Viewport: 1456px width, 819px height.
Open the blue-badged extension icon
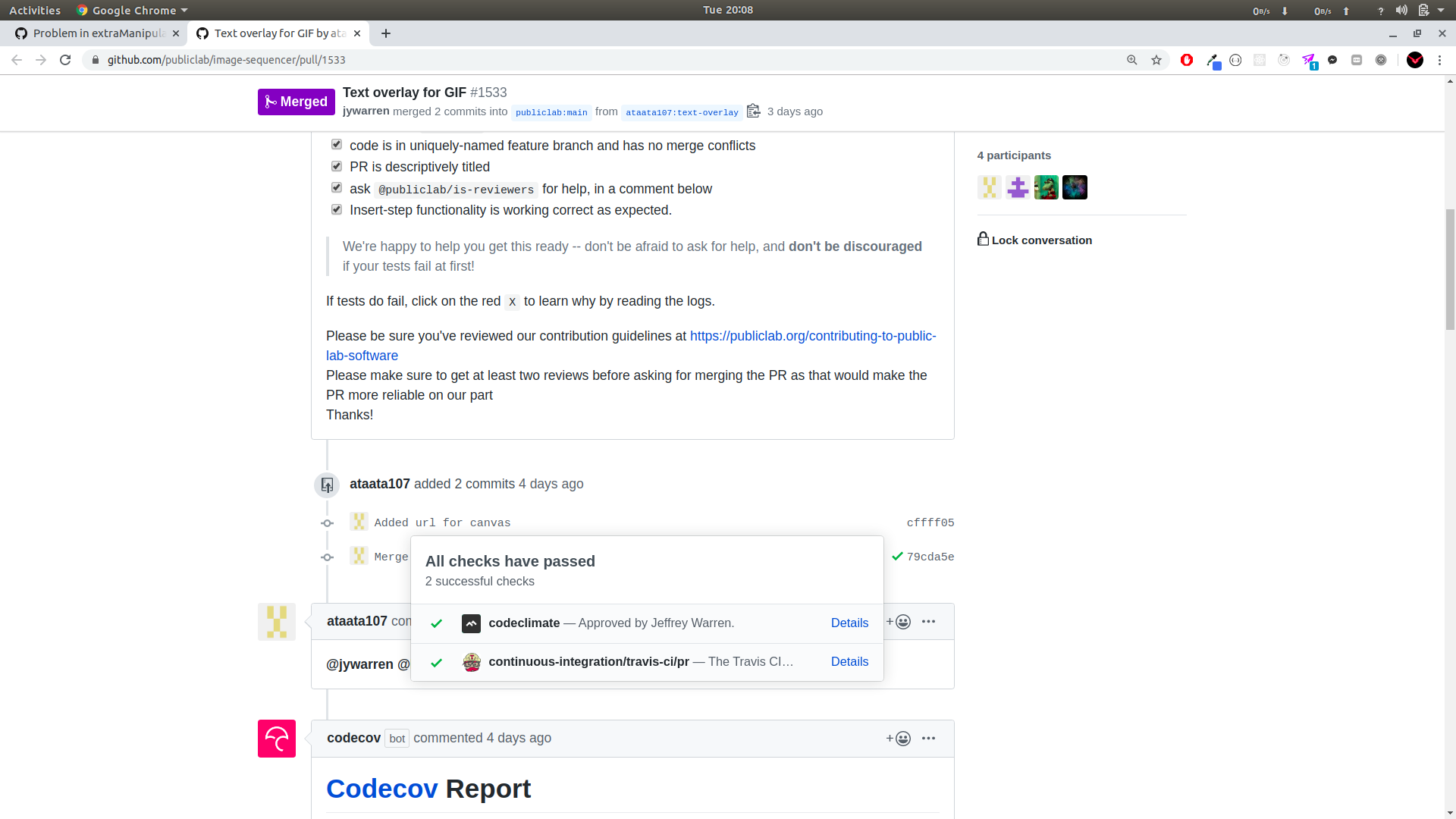point(1213,61)
